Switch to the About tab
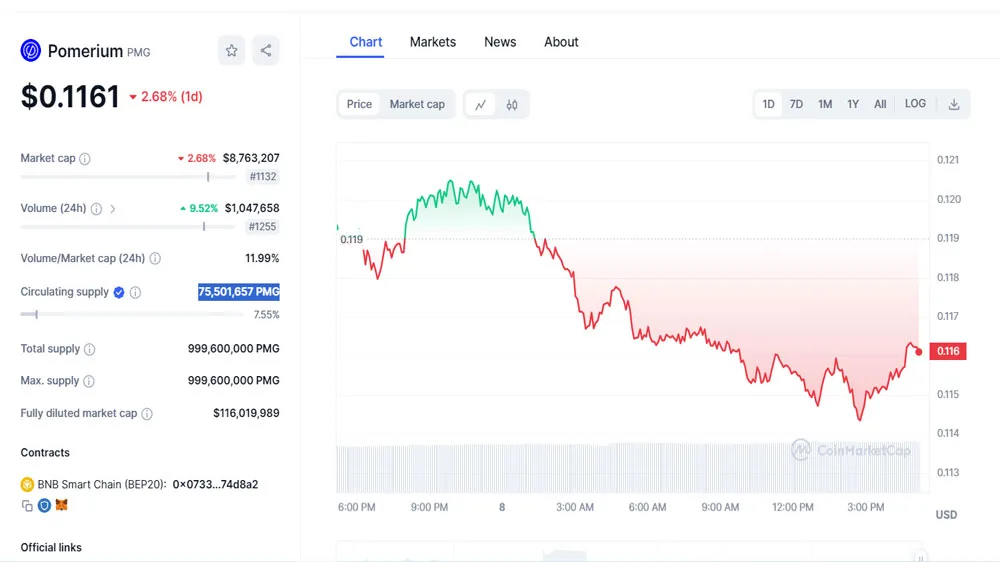 (561, 42)
